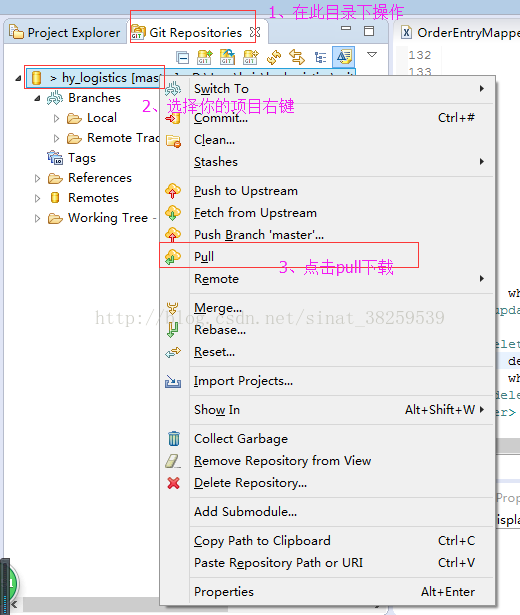The image size is (520, 615).
Task: Switch to the Project Explorer tab
Action: [65, 33]
